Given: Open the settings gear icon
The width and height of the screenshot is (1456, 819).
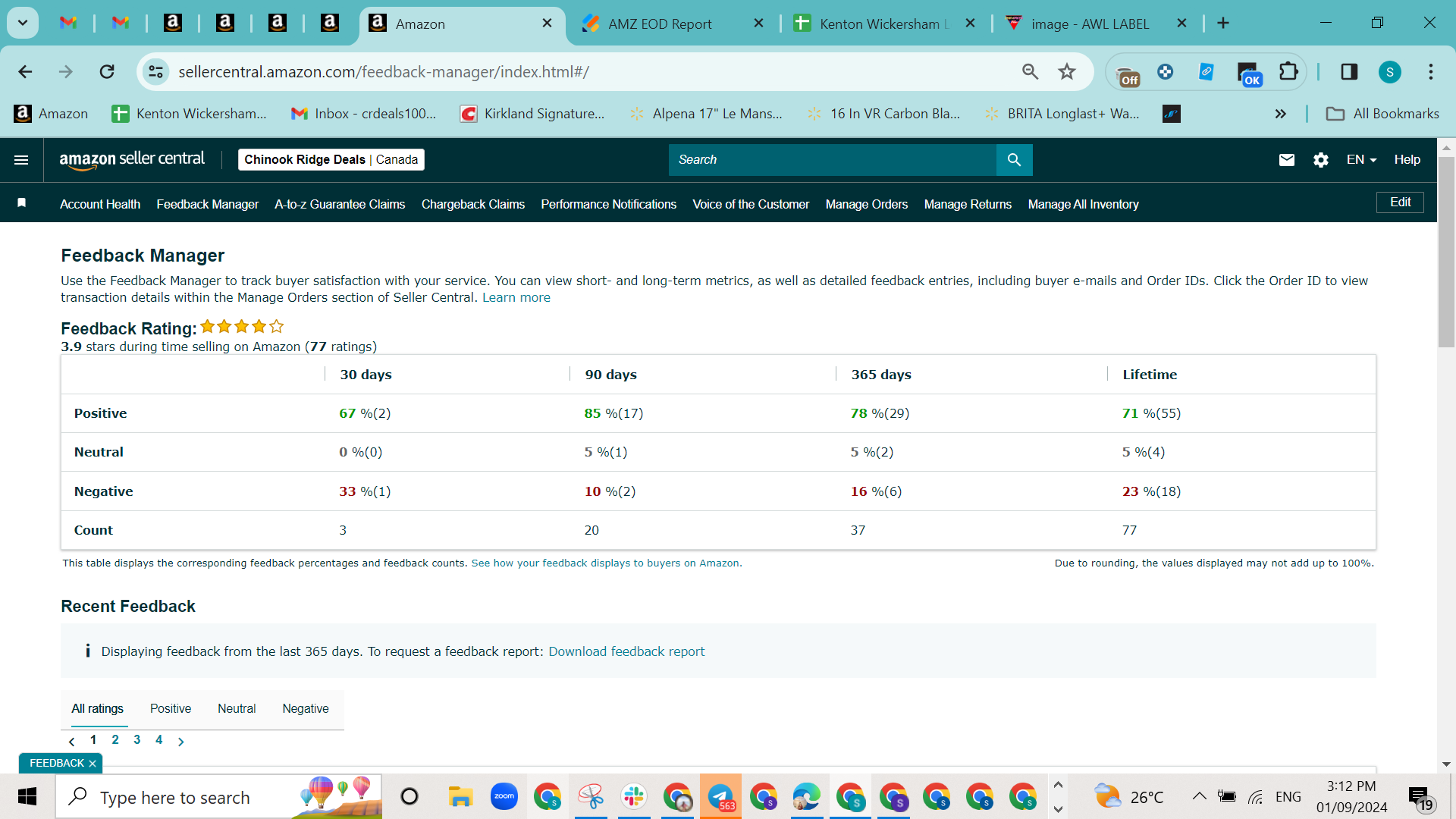Looking at the screenshot, I should coord(1321,160).
